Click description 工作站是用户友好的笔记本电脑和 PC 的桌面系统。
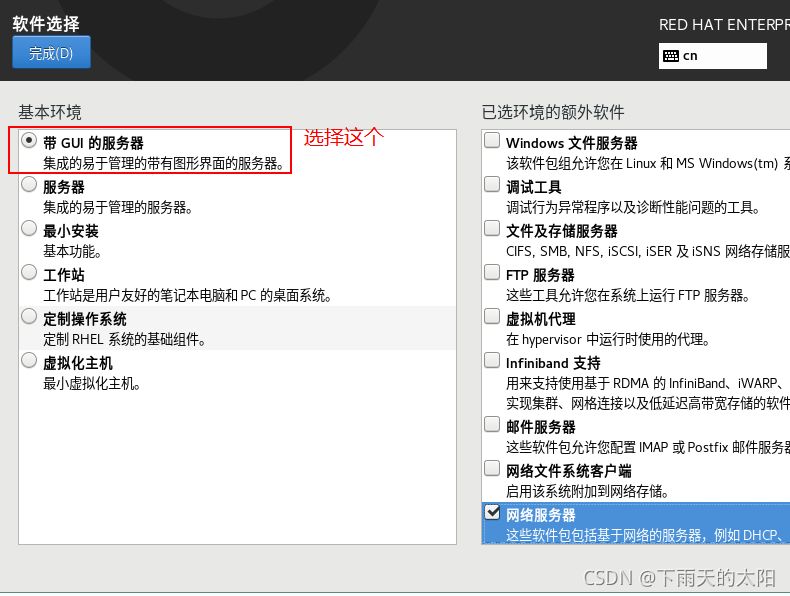 tap(187, 295)
